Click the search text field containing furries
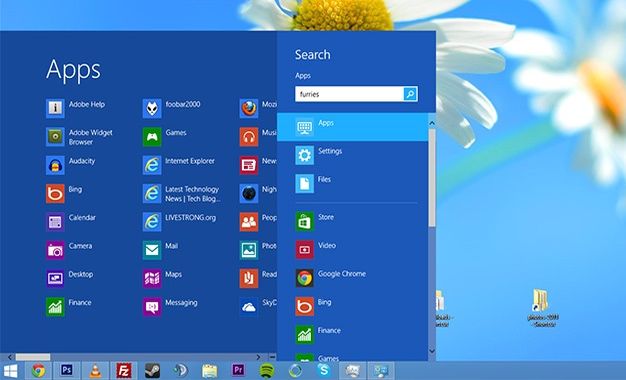Viewport: 626px width, 380px height. (x=349, y=94)
